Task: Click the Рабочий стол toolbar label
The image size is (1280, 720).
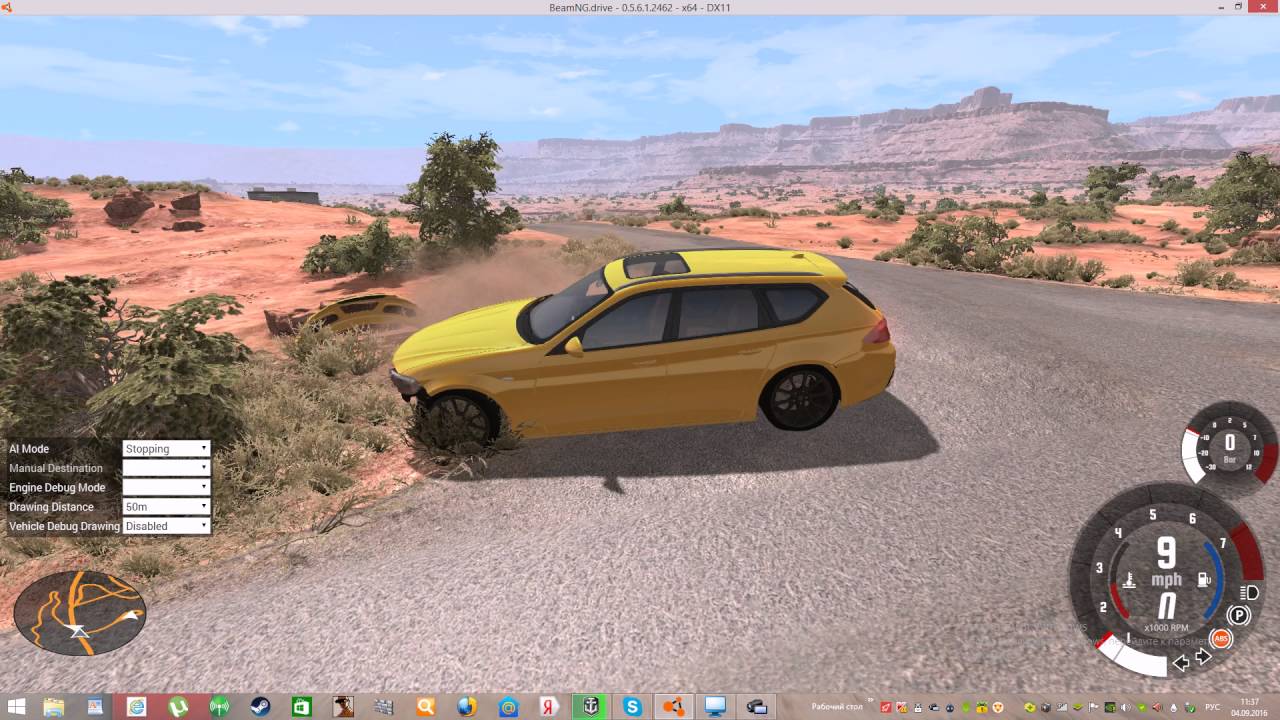Action: click(x=836, y=707)
